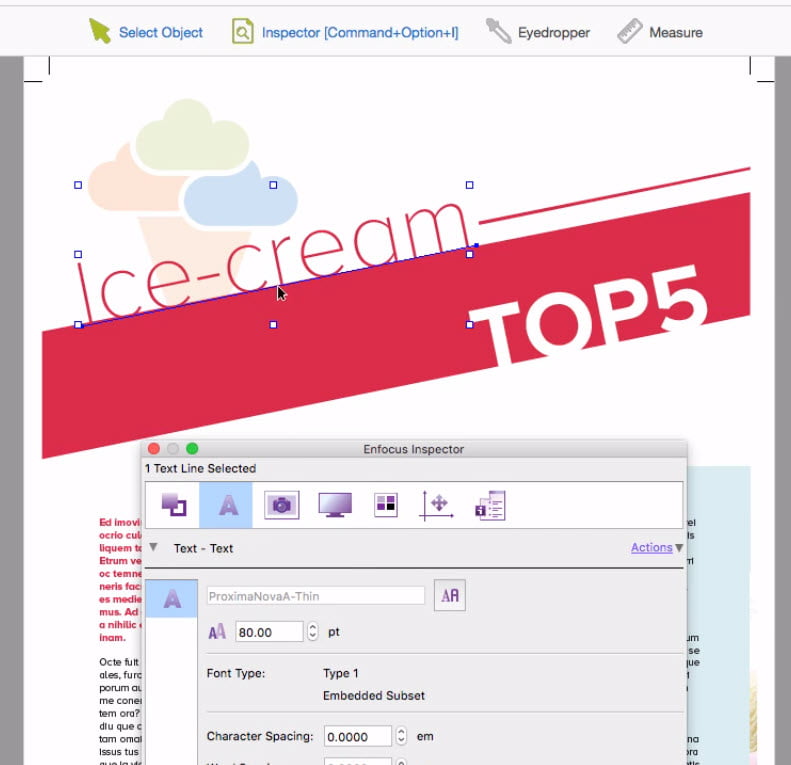Image resolution: width=791 pixels, height=765 pixels.
Task: Click the top-middle selection handle
Action: (x=273, y=185)
